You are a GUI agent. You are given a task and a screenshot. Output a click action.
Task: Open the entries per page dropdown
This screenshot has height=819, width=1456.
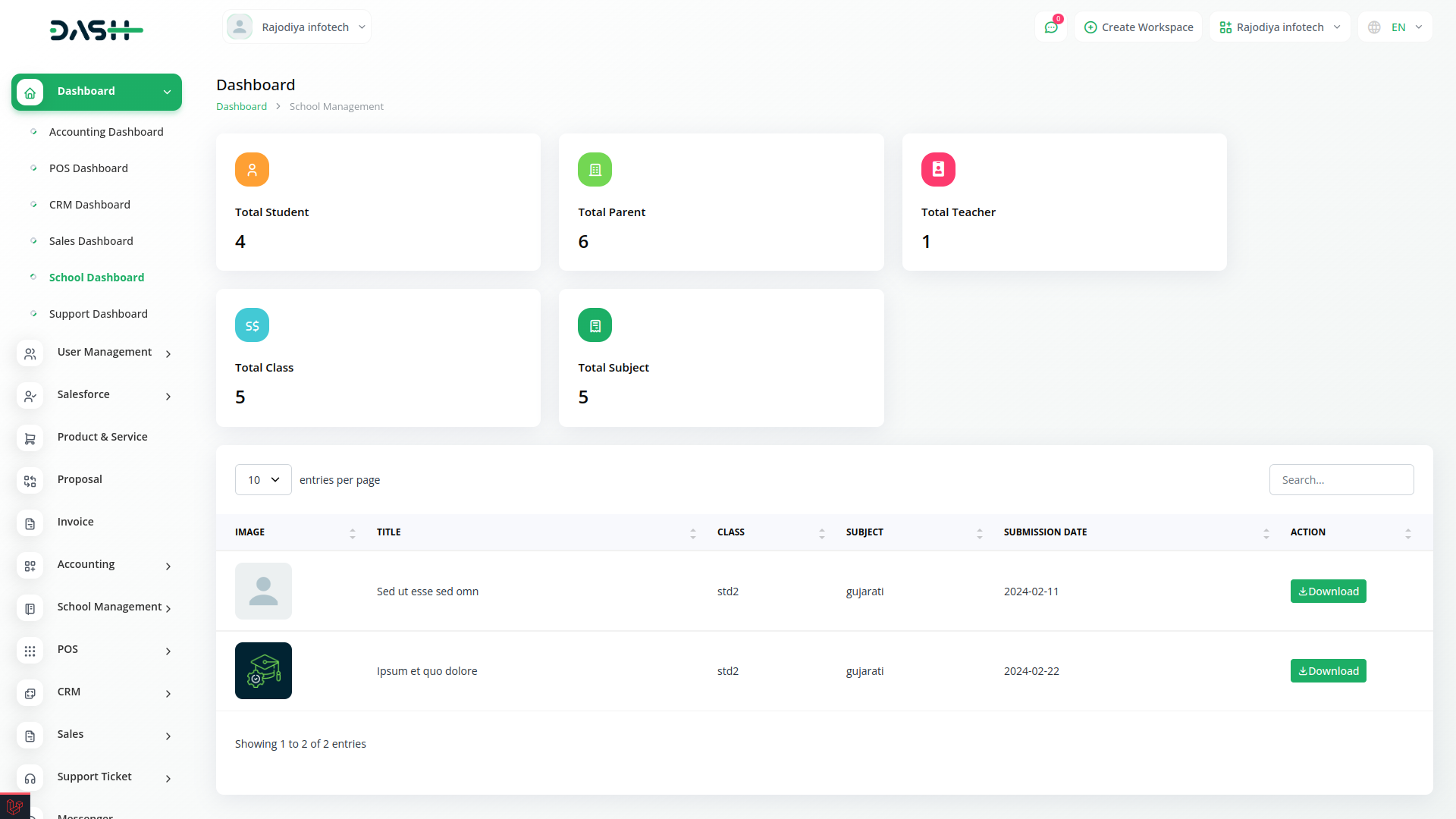point(263,480)
